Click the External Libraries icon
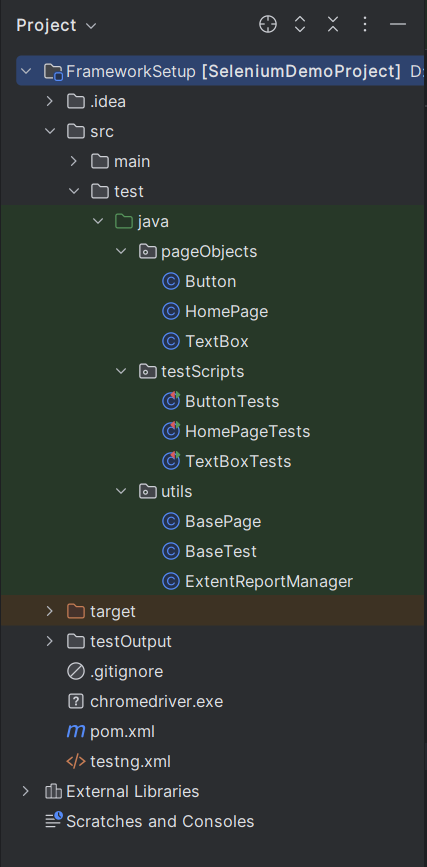Screen dimensions: 427x867 click(x=53, y=791)
